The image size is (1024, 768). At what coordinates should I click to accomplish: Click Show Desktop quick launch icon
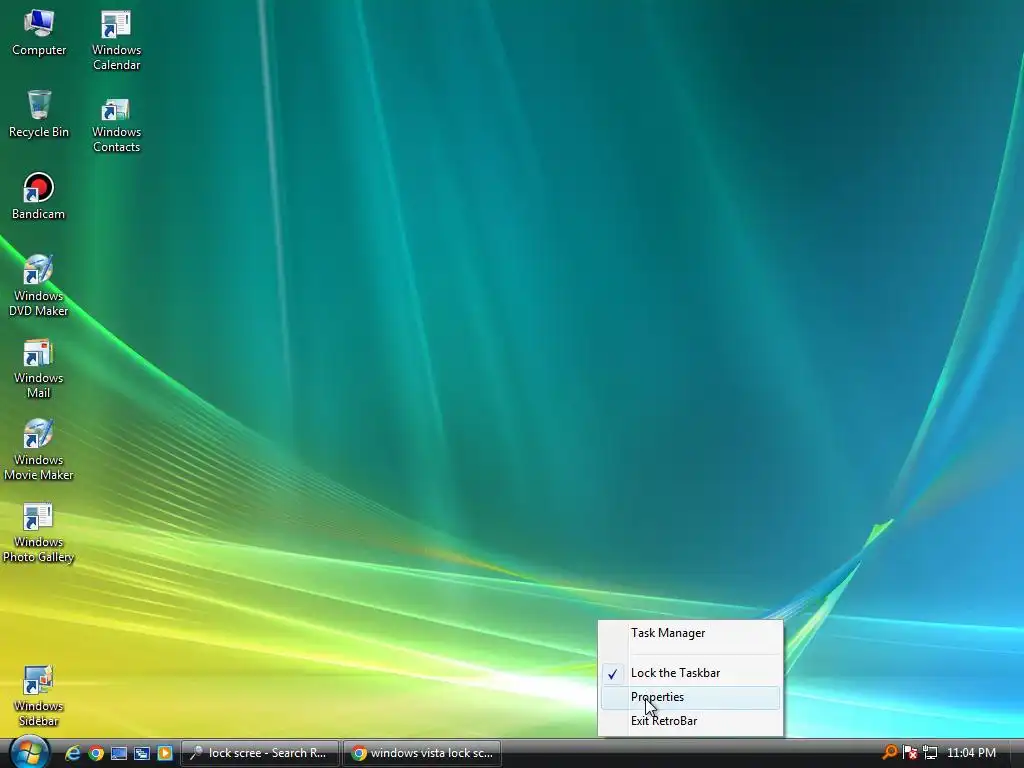coord(119,753)
